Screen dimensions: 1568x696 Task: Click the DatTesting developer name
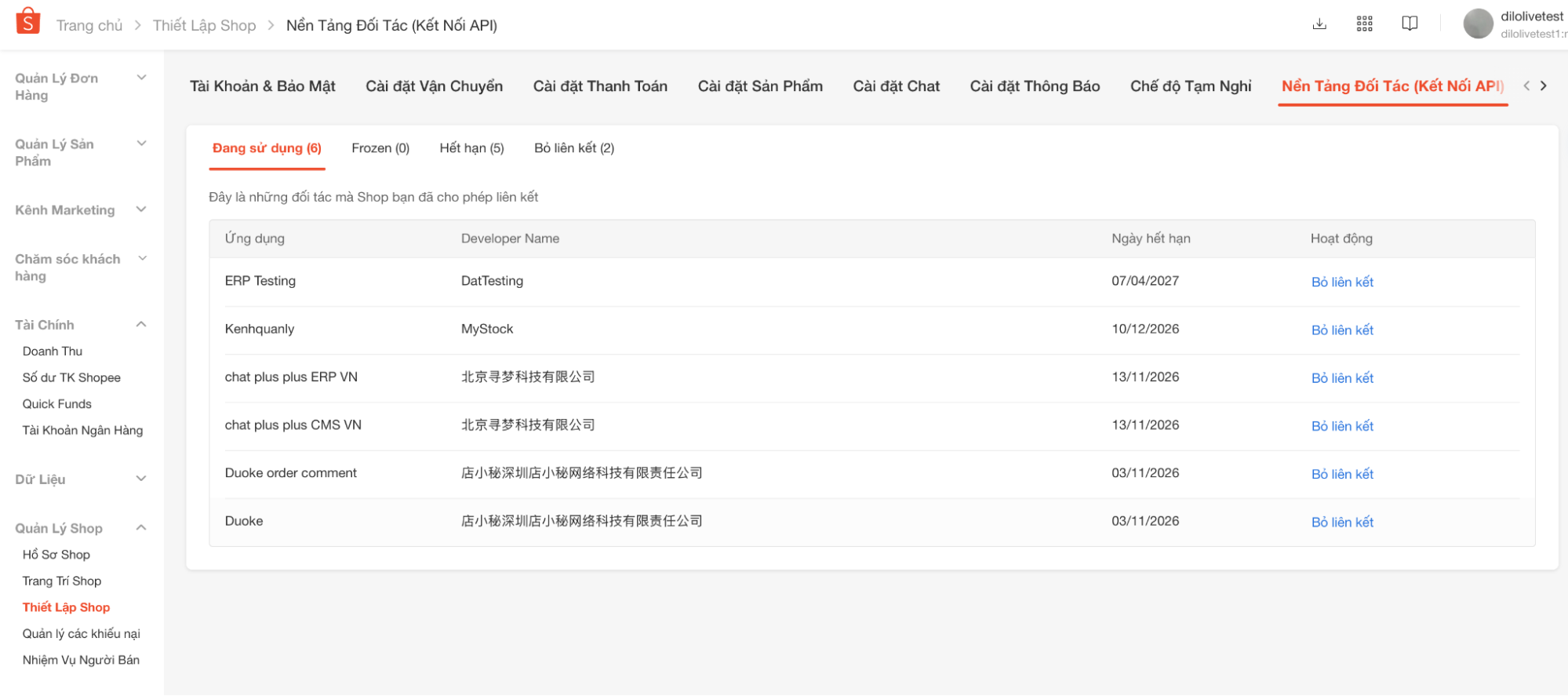coord(492,281)
